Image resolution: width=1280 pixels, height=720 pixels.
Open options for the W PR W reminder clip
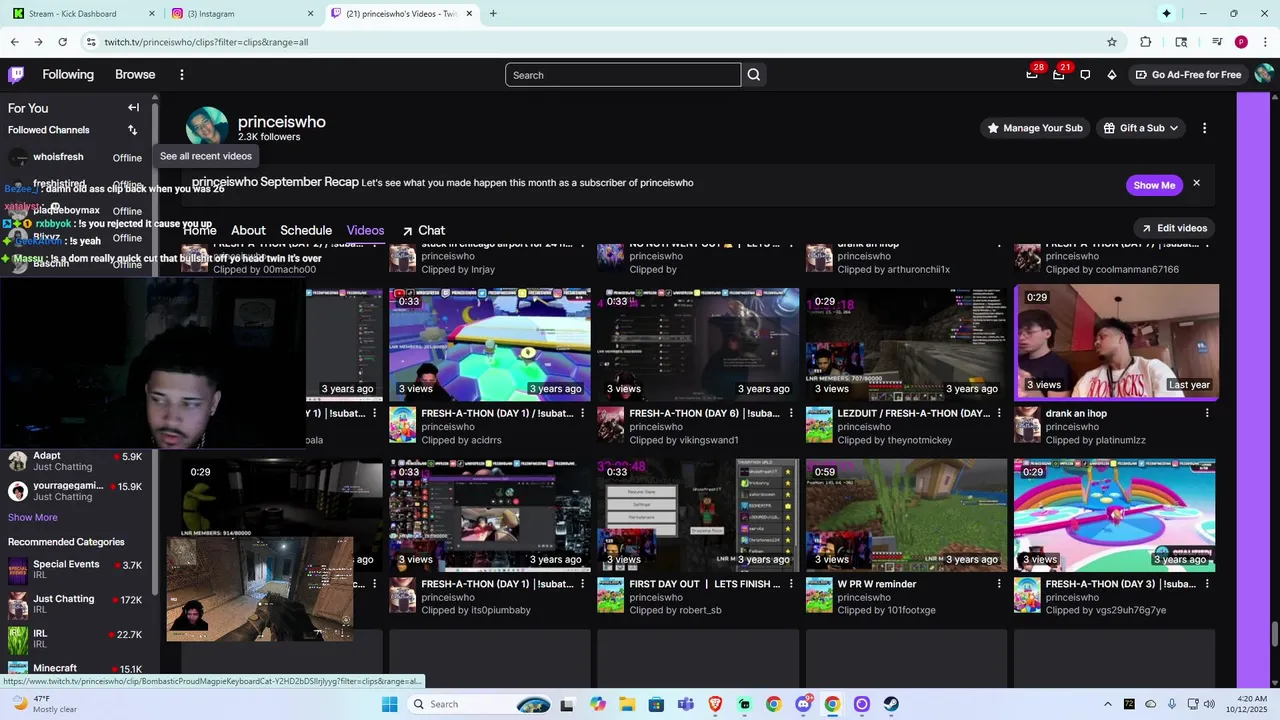pos(998,584)
